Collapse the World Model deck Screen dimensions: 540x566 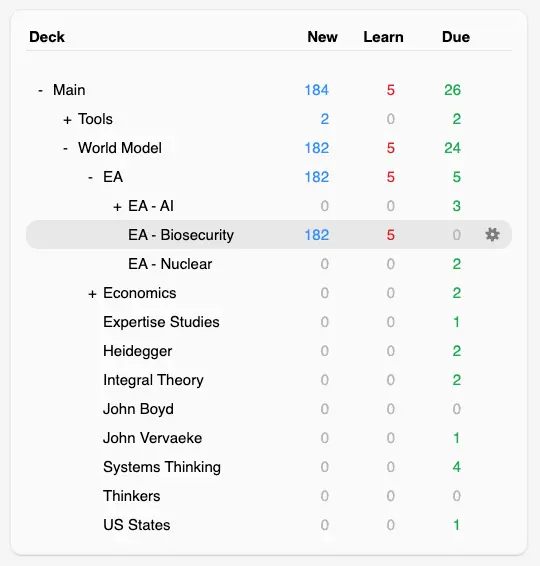tap(65, 148)
